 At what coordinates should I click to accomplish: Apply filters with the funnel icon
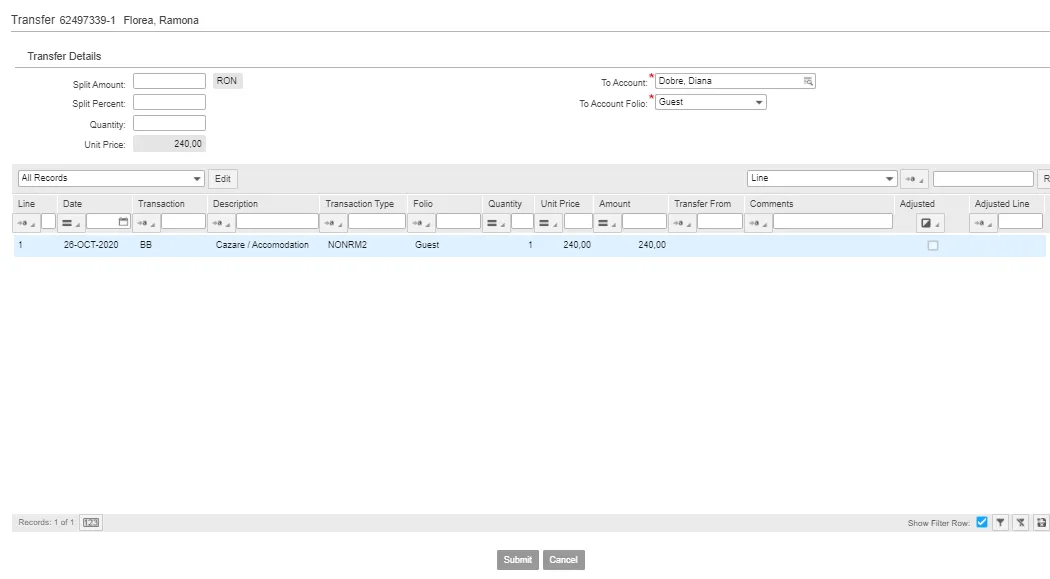pyautogui.click(x=1000, y=523)
